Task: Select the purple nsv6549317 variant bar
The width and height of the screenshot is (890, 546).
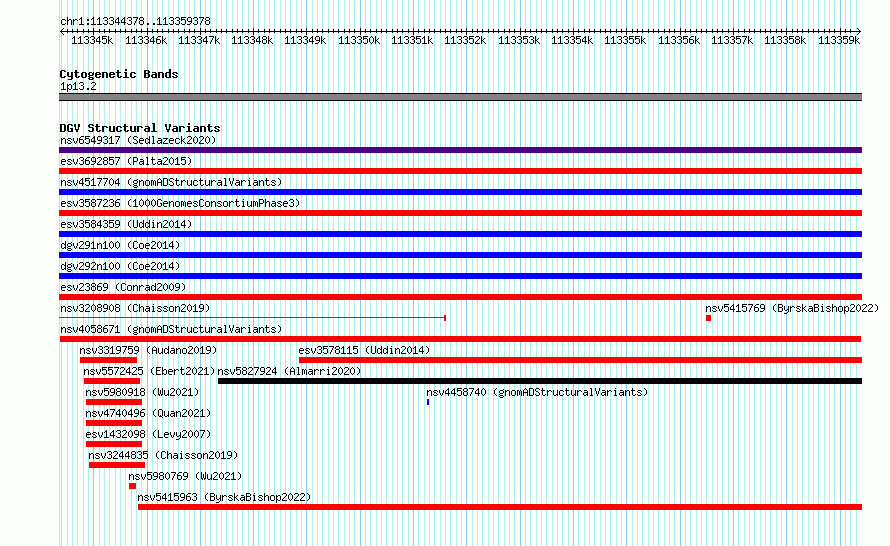Action: [x=460, y=150]
